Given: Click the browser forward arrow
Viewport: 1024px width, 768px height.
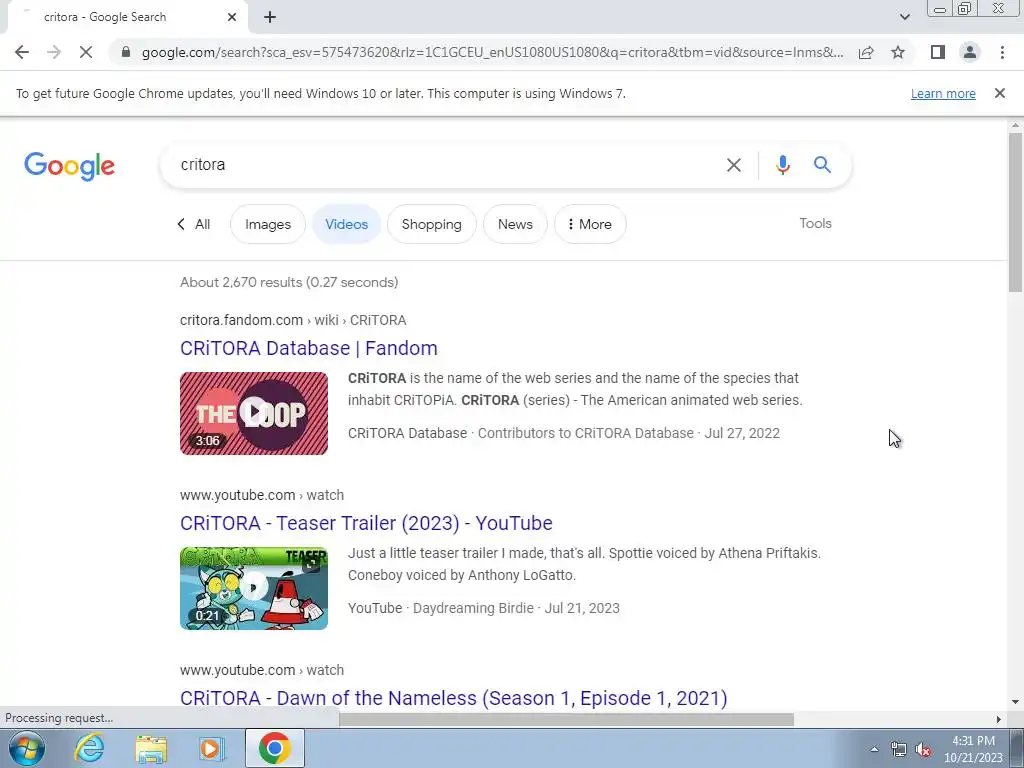Looking at the screenshot, I should (x=54, y=52).
